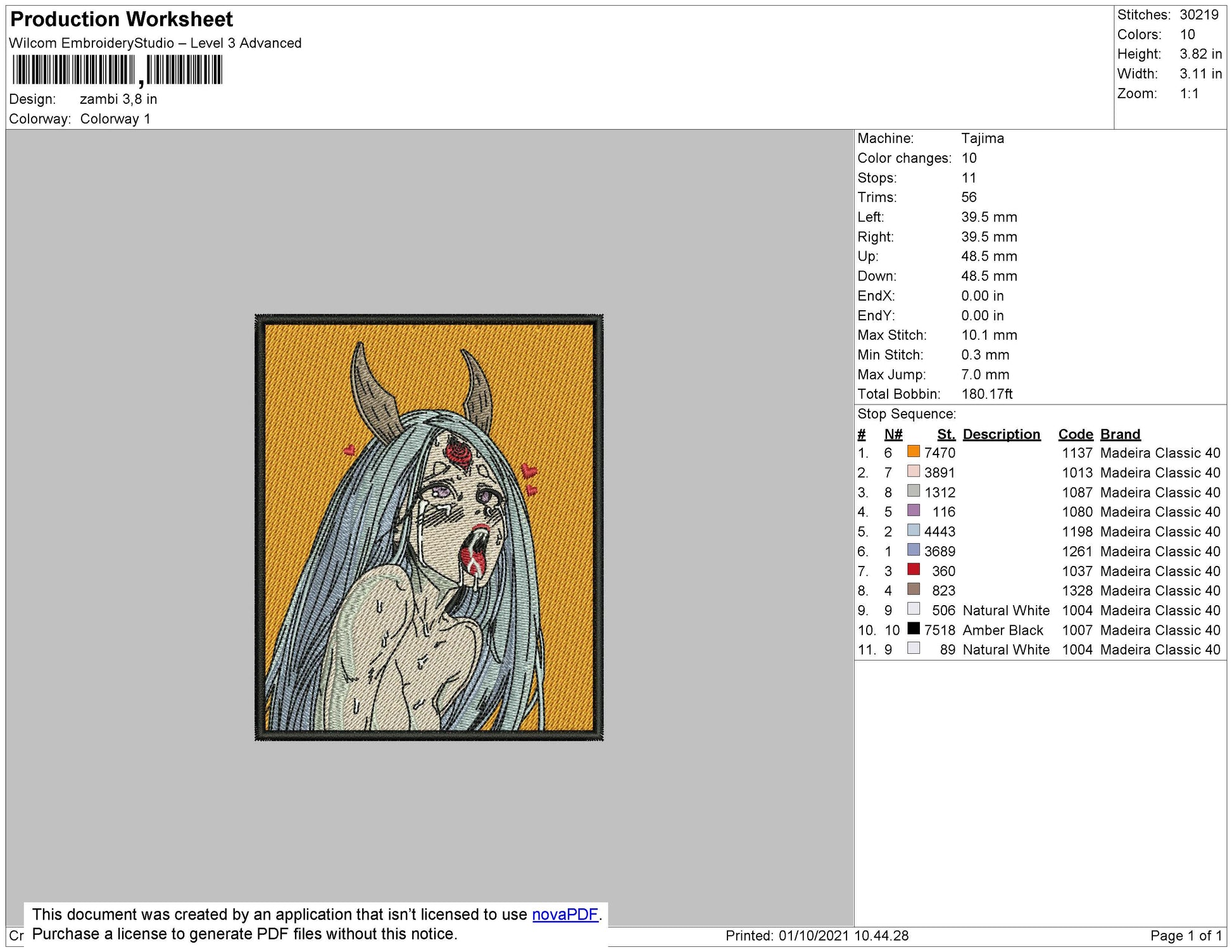Click the 'Production Worksheet' heading
1232x952 pixels.
tap(122, 20)
